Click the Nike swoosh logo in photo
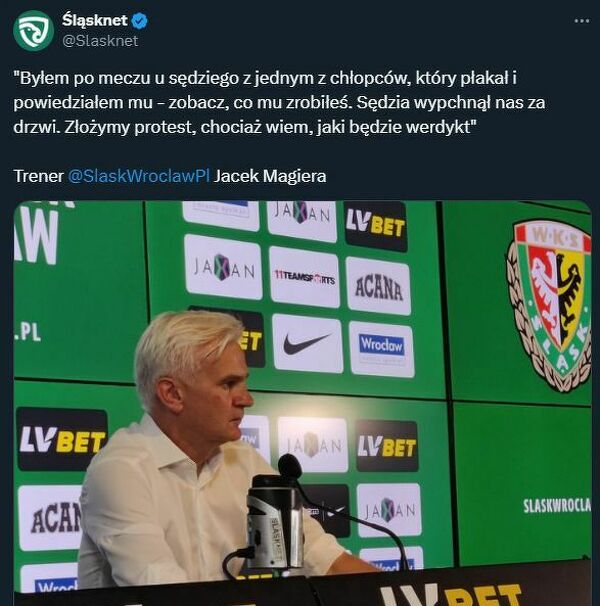The width and height of the screenshot is (600, 606). (x=307, y=344)
